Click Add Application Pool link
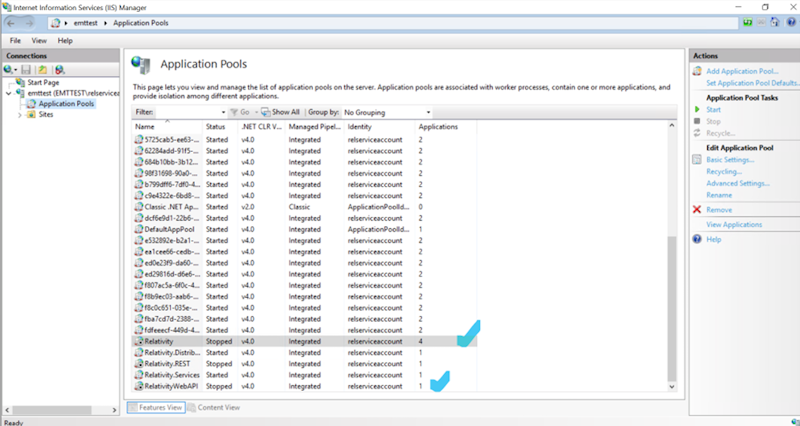800x426 pixels. pos(742,71)
